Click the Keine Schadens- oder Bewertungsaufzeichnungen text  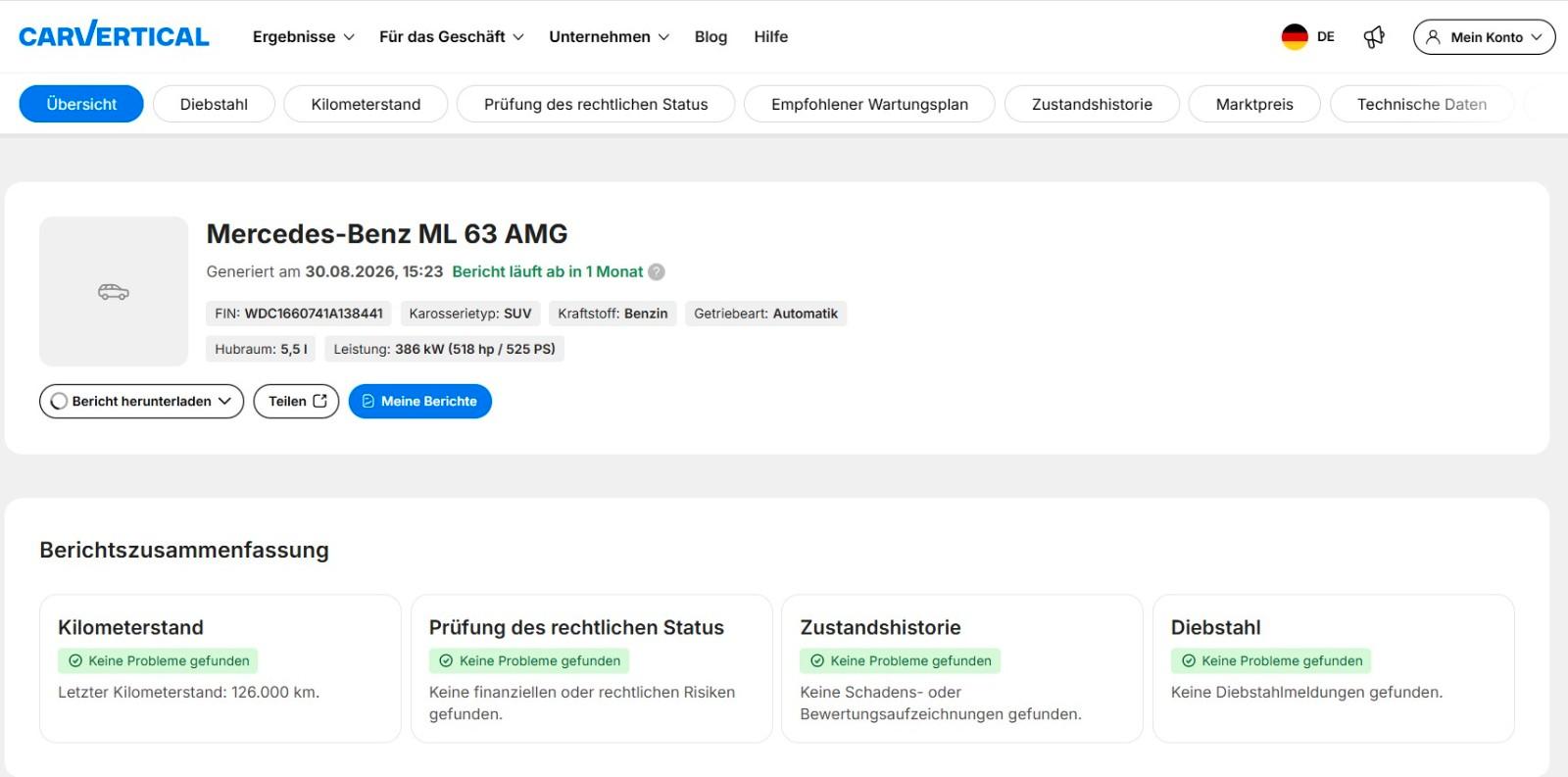[941, 704]
